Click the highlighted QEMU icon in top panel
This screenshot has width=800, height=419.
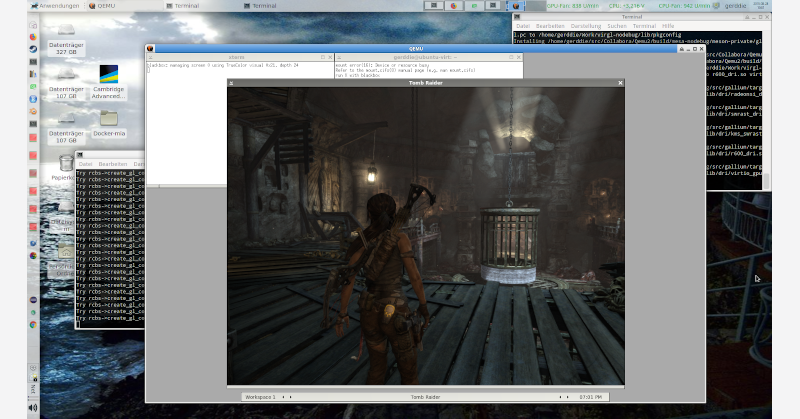(515, 6)
